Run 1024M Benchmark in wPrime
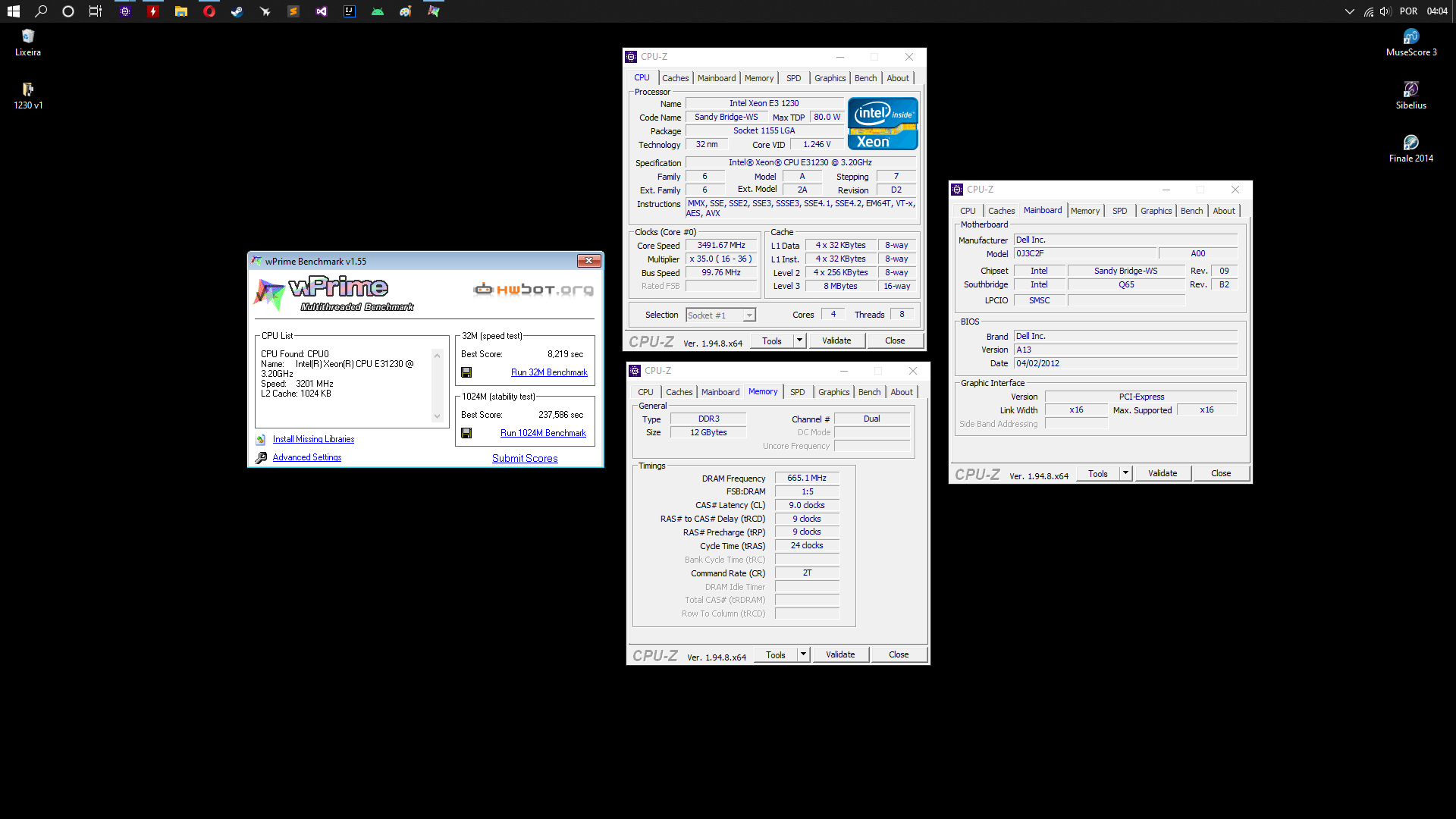Screen dimensions: 1456x819 [x=543, y=433]
